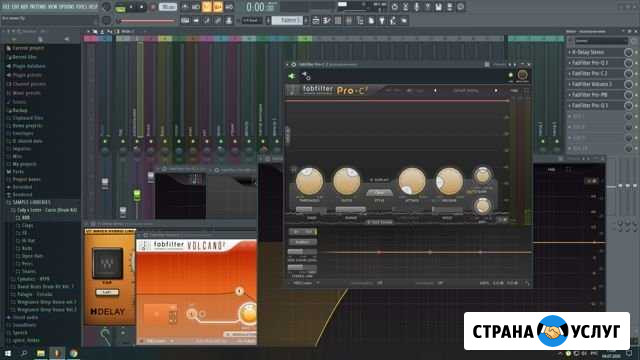Click Pro-C 2 wrapper plugin options arrow
Viewport: 640px width, 360px height.
coord(287,64)
